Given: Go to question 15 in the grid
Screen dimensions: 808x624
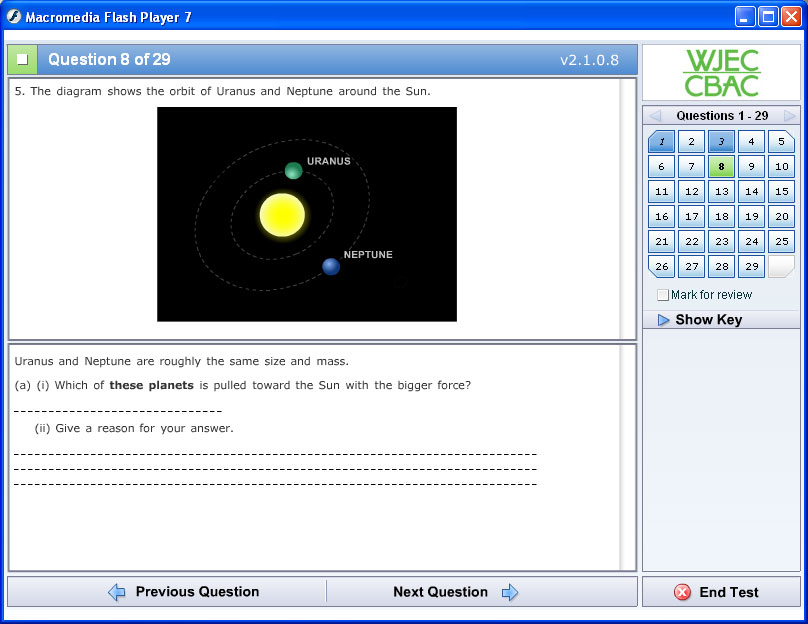Looking at the screenshot, I should [x=781, y=192].
